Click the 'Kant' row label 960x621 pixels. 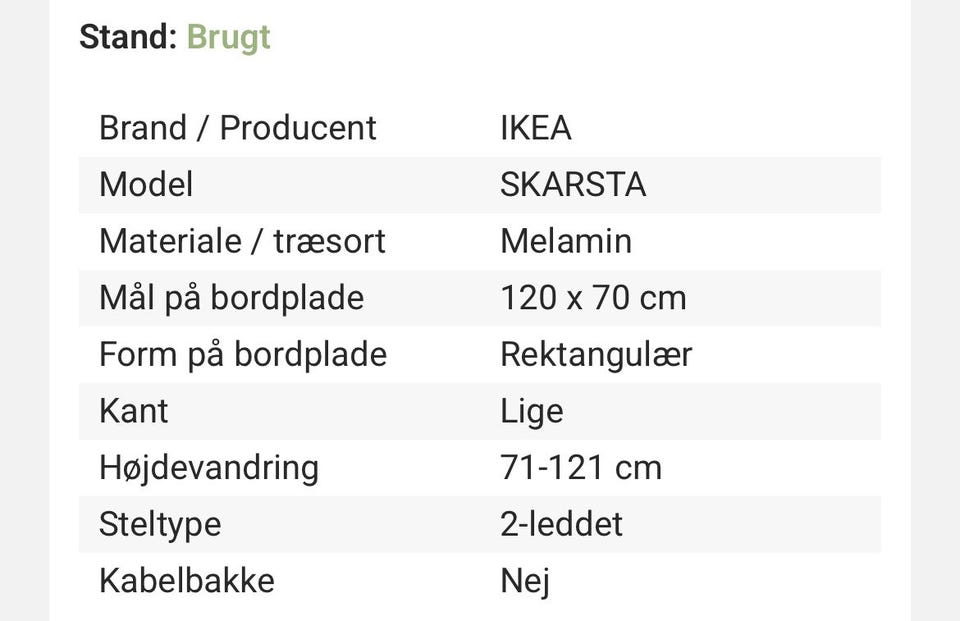[134, 411]
